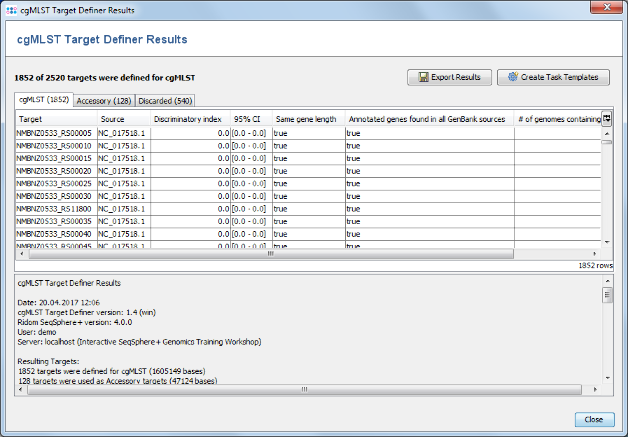Select the row NMBNZ0533_RS00015

[308, 158]
